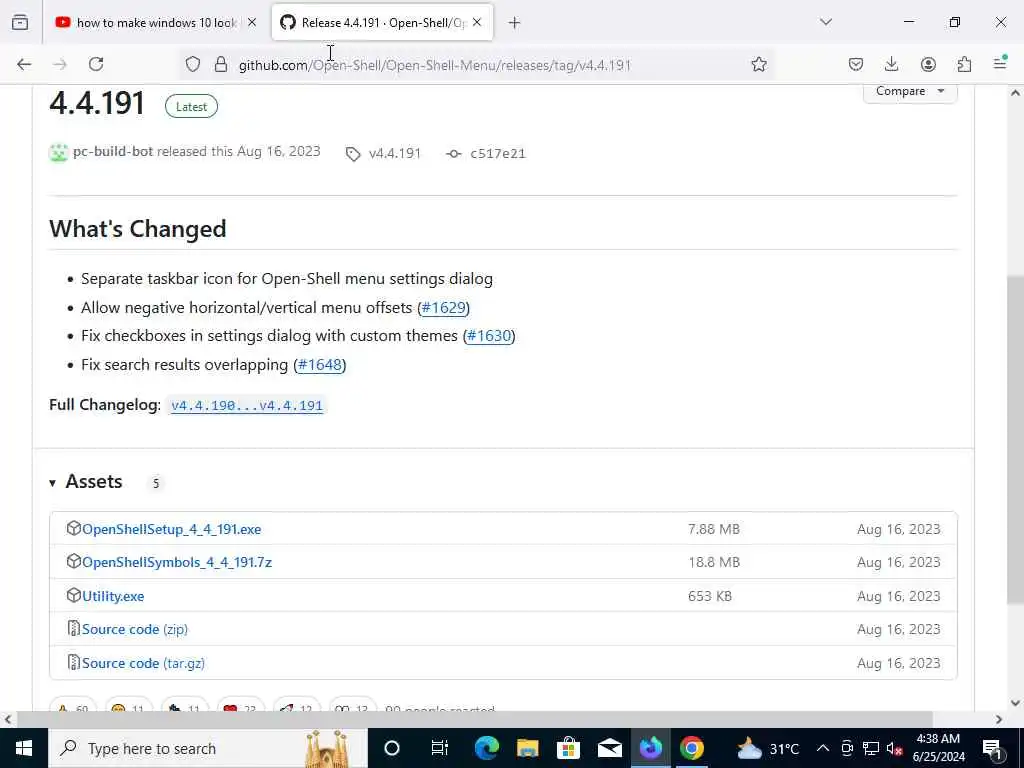Expand the list all tabs chevron

pyautogui.click(x=826, y=22)
